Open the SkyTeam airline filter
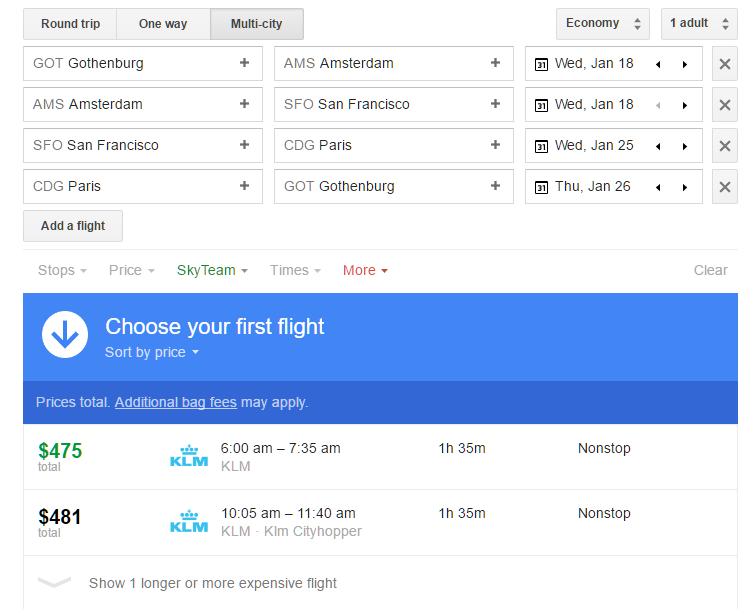 point(212,270)
